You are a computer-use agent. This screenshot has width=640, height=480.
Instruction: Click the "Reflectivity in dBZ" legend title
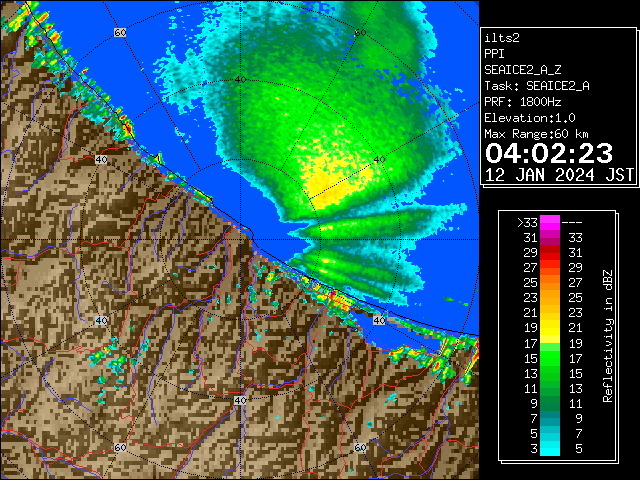608,336
